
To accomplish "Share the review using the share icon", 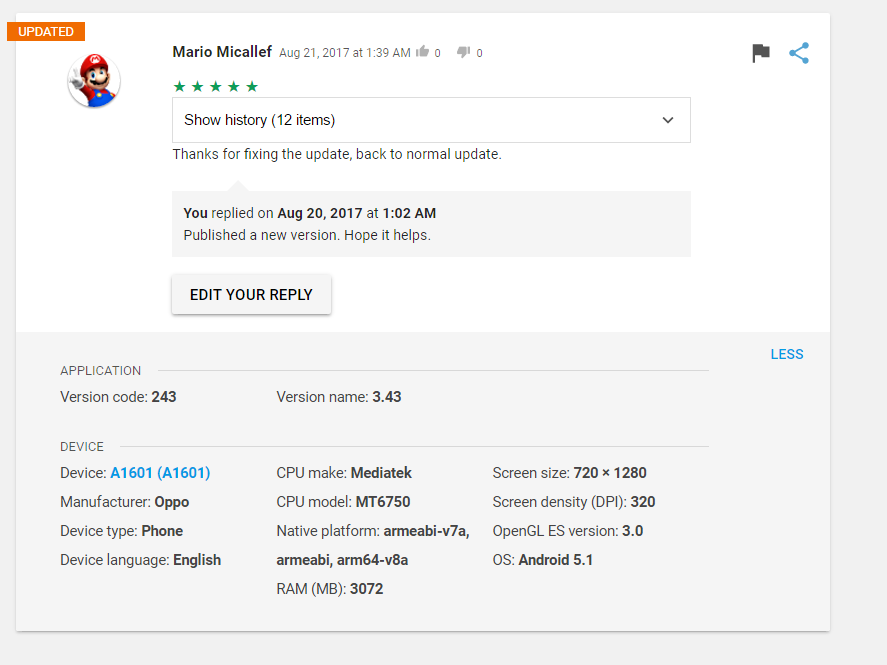I will (799, 54).
